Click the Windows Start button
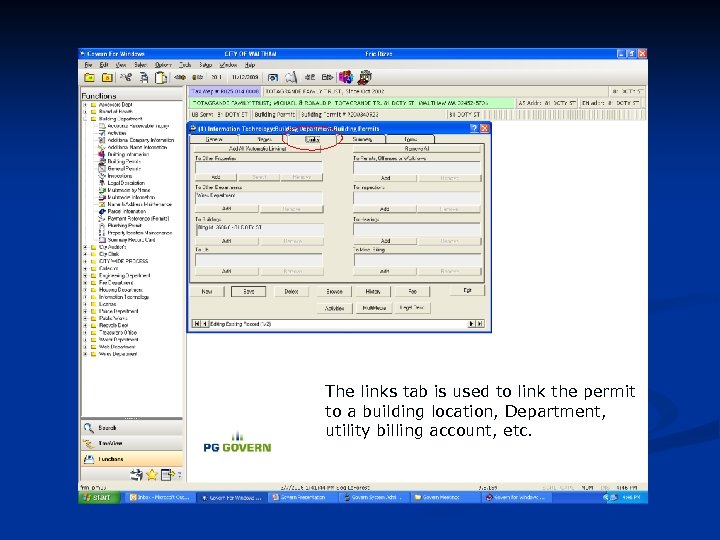The image size is (720, 540). click(x=99, y=497)
